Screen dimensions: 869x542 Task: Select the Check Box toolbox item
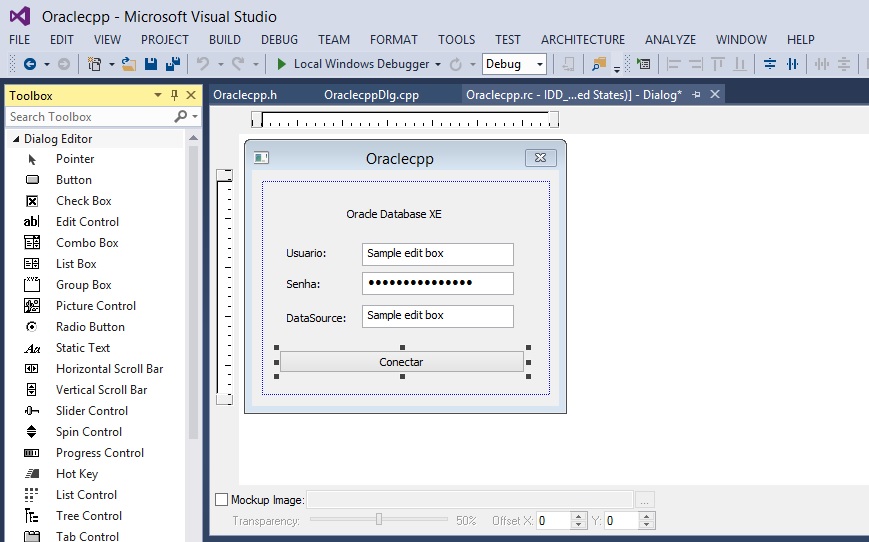pyautogui.click(x=83, y=201)
